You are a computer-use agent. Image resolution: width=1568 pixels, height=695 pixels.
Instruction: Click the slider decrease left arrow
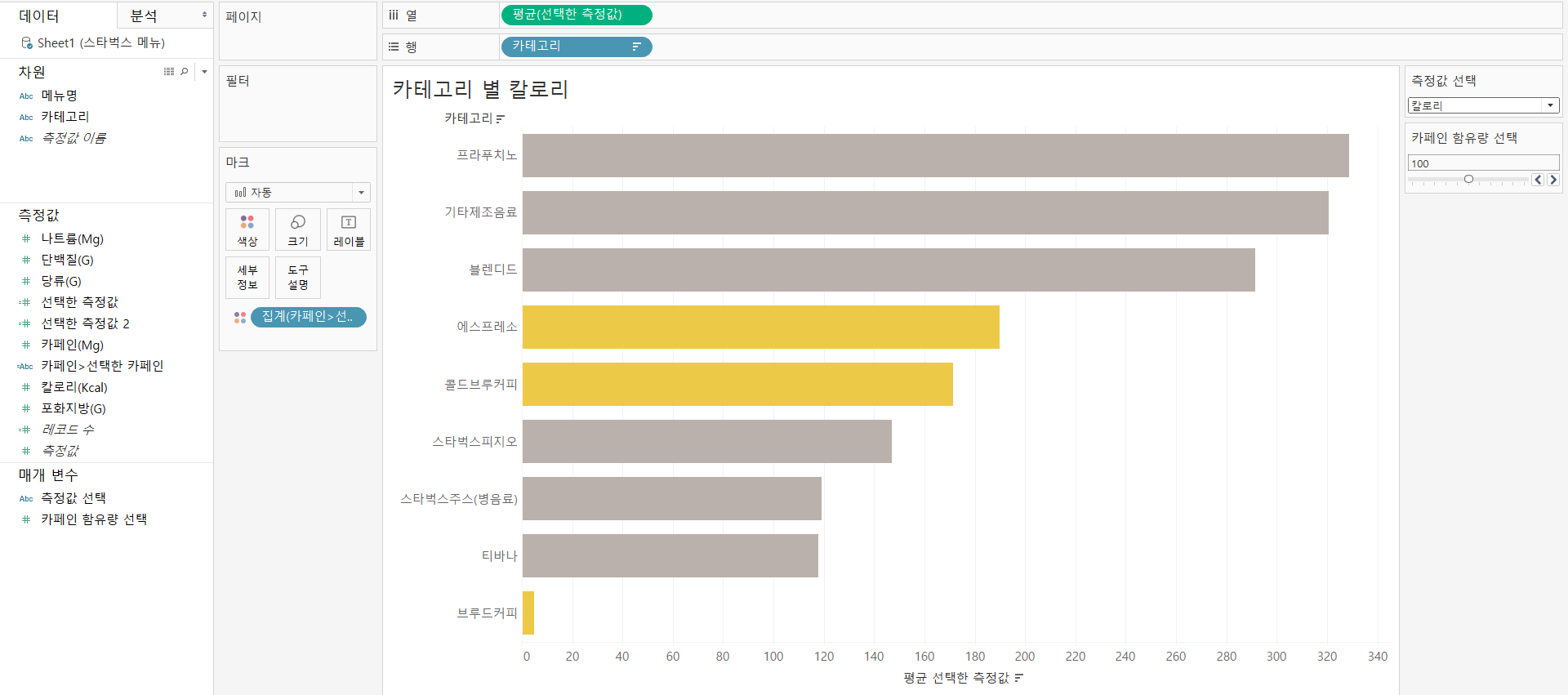pos(1538,180)
